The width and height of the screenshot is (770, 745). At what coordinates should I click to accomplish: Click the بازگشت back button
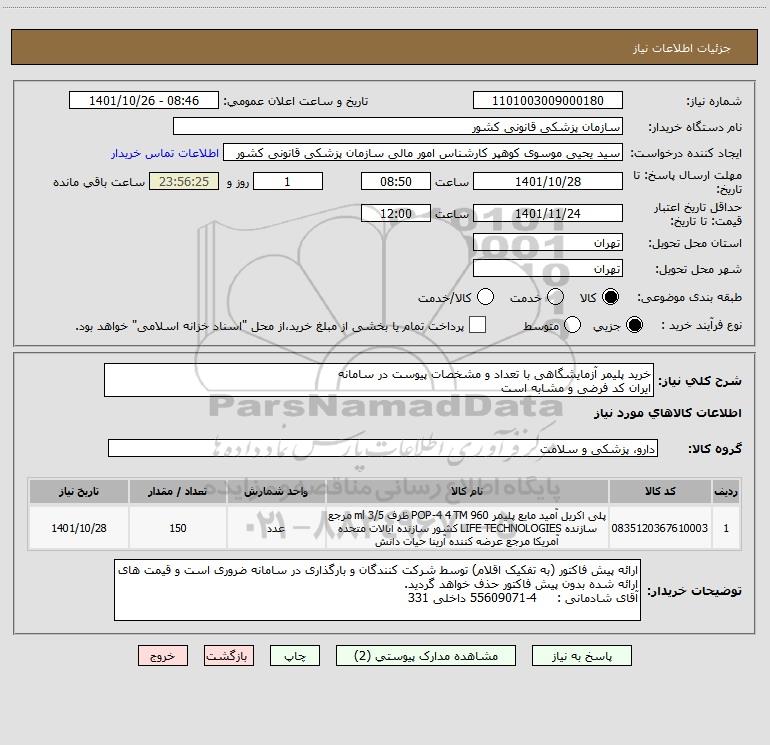(x=229, y=656)
